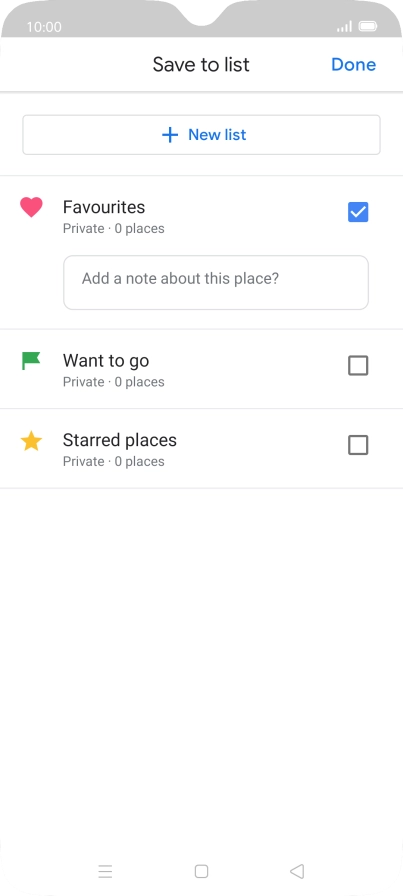Select the Want to go list title
The width and height of the screenshot is (403, 896).
pyautogui.click(x=106, y=361)
